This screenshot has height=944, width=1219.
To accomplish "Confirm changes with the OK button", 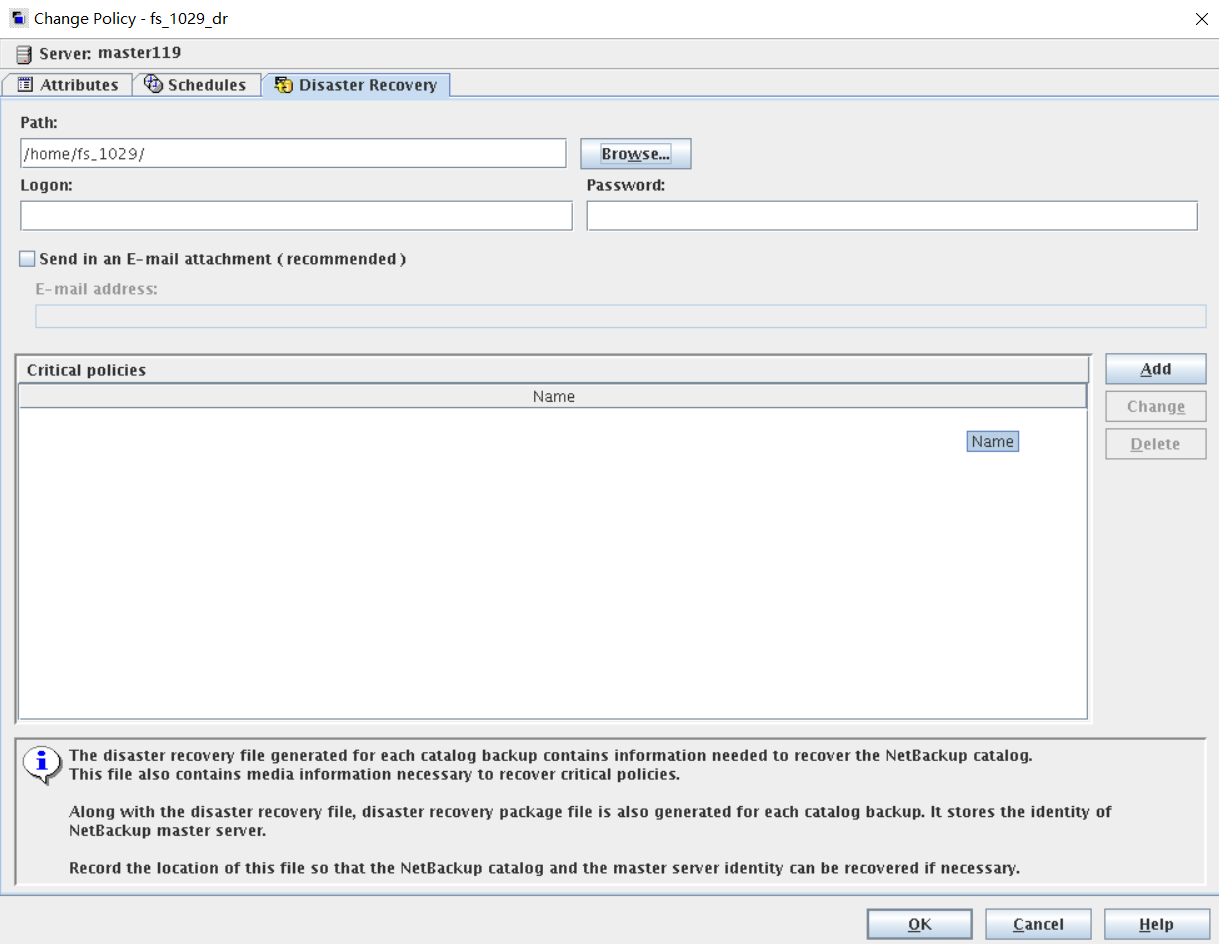I will click(919, 924).
